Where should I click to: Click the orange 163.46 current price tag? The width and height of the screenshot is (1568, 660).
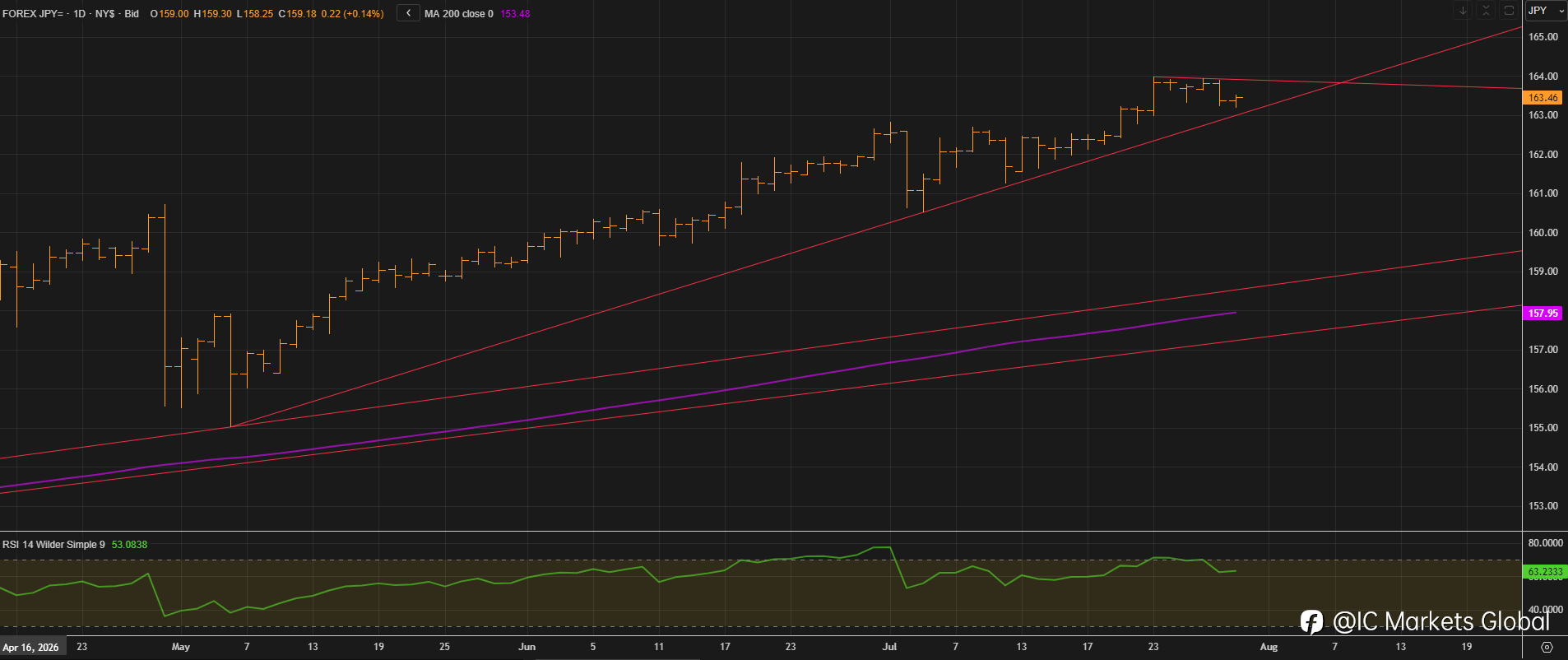(x=1542, y=97)
